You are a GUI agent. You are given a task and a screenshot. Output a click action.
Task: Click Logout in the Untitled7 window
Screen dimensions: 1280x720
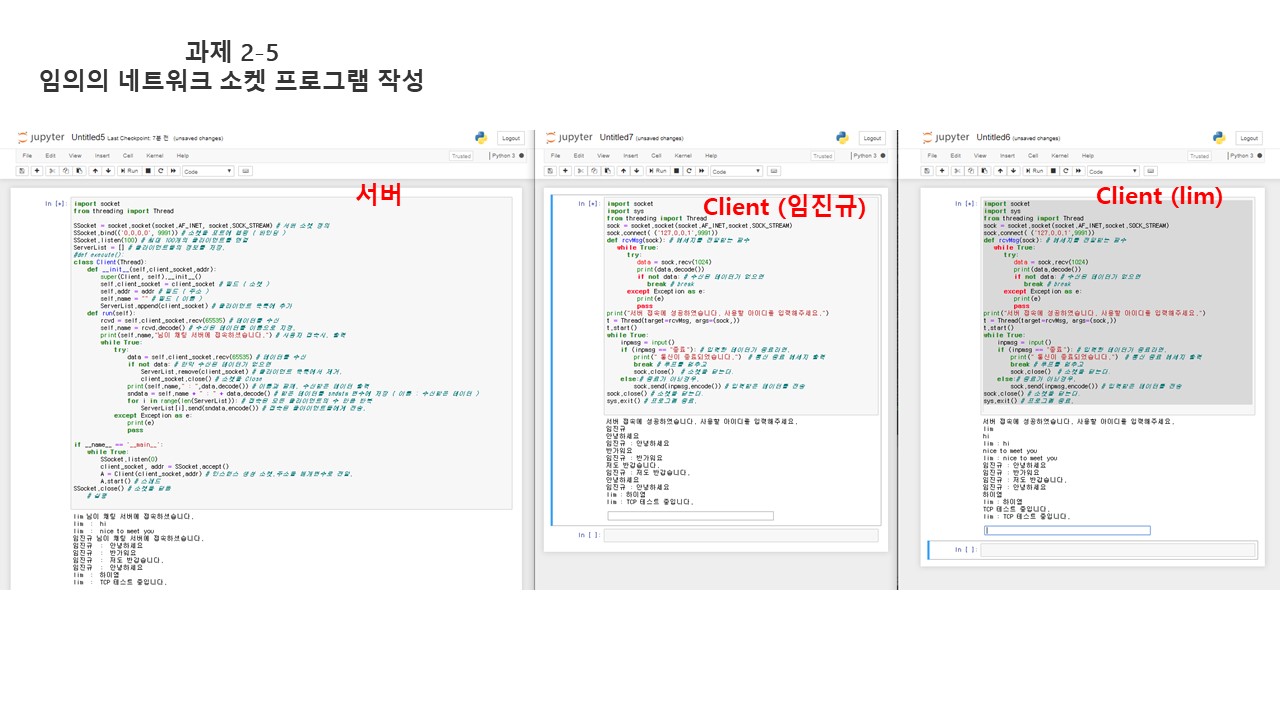tap(872, 138)
